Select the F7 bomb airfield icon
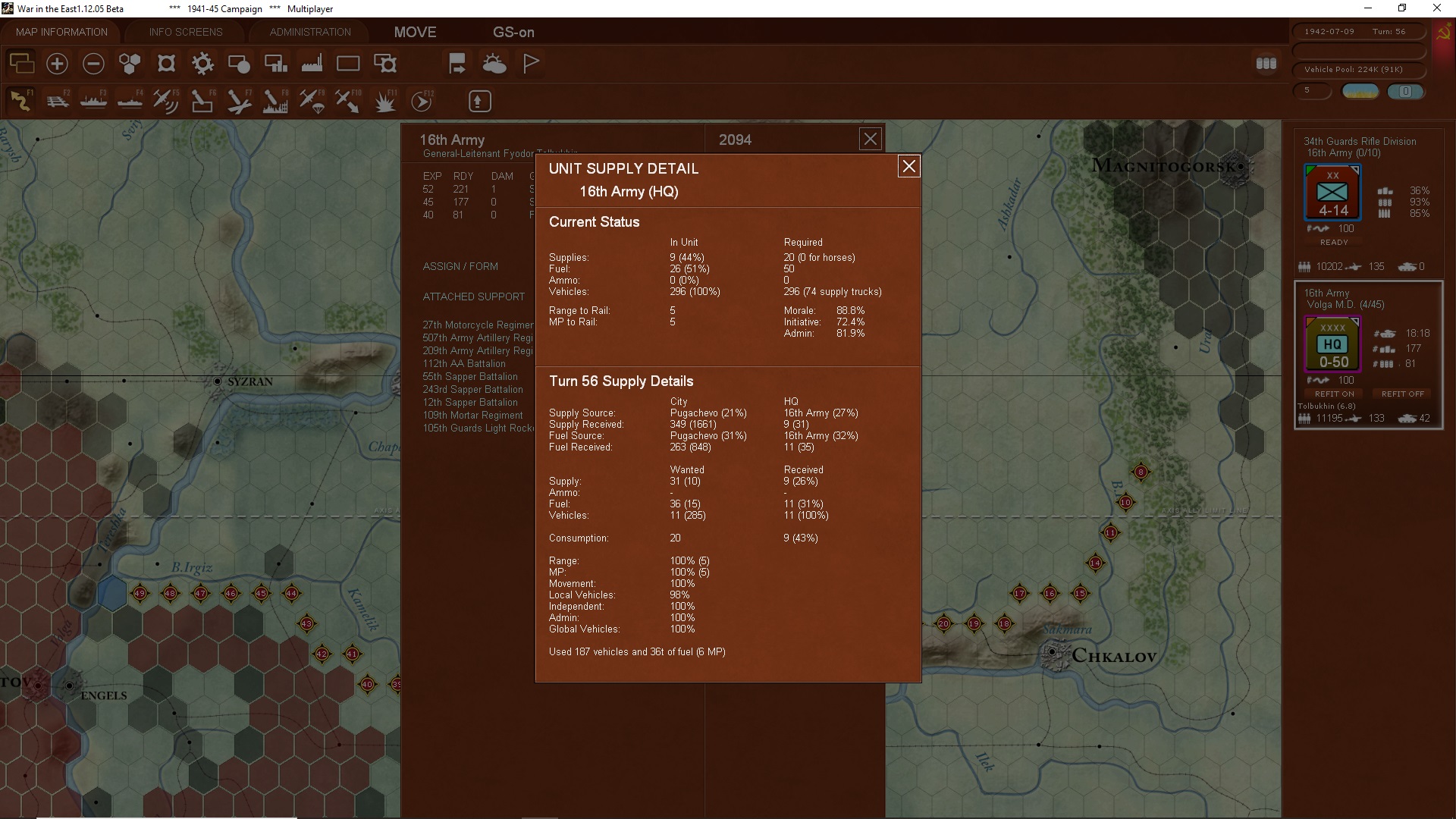Image resolution: width=1456 pixels, height=819 pixels. point(240,101)
